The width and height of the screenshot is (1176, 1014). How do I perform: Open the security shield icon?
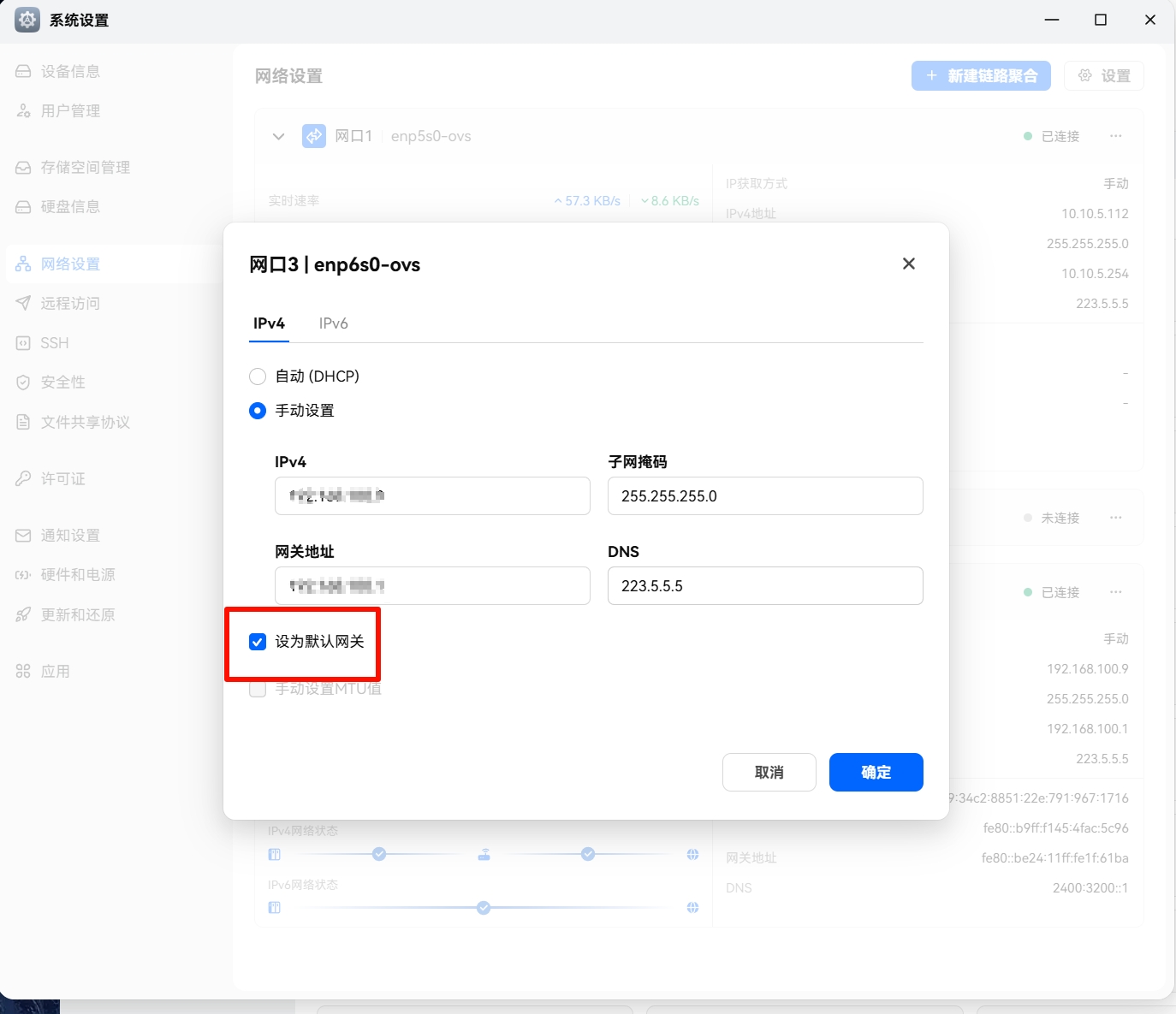[23, 382]
